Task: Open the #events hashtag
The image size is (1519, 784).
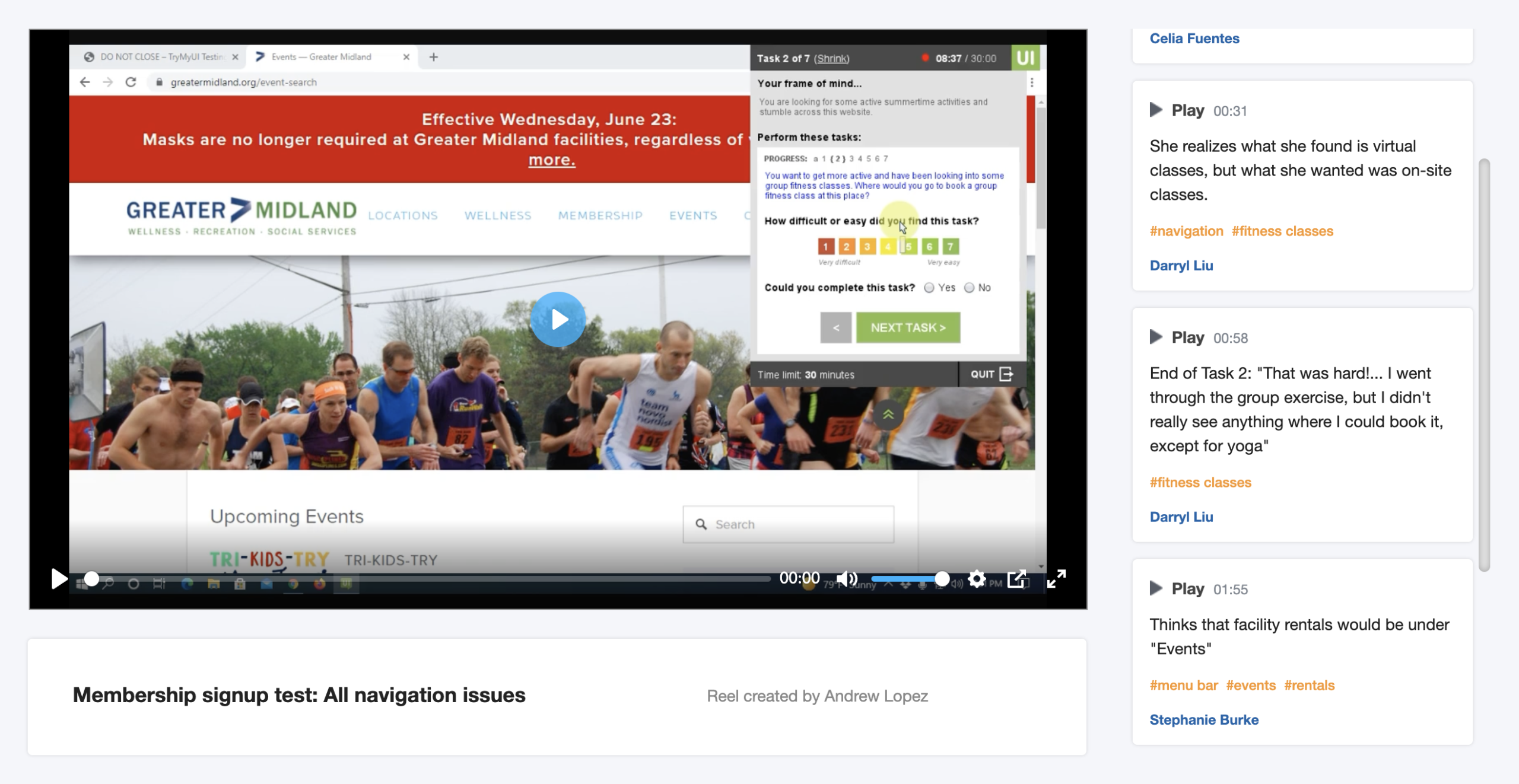Action: pyautogui.click(x=1251, y=686)
